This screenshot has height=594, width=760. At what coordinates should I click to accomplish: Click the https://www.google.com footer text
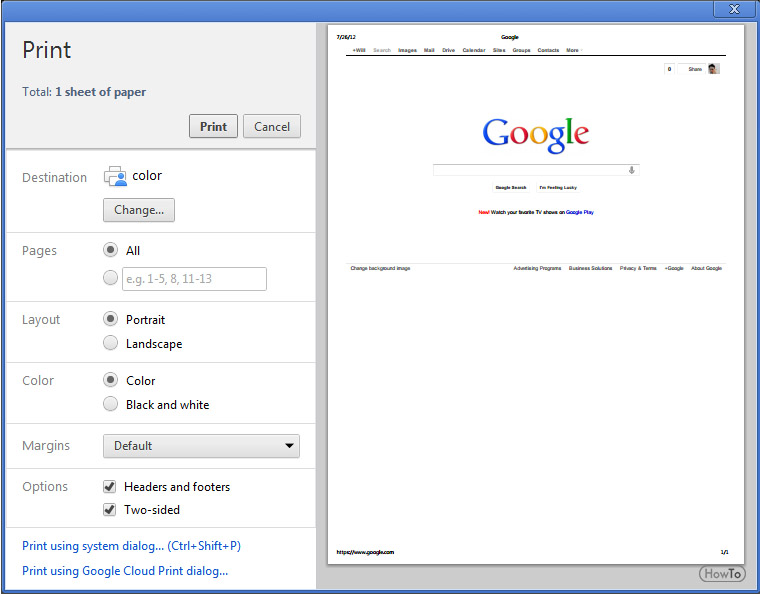pos(365,552)
